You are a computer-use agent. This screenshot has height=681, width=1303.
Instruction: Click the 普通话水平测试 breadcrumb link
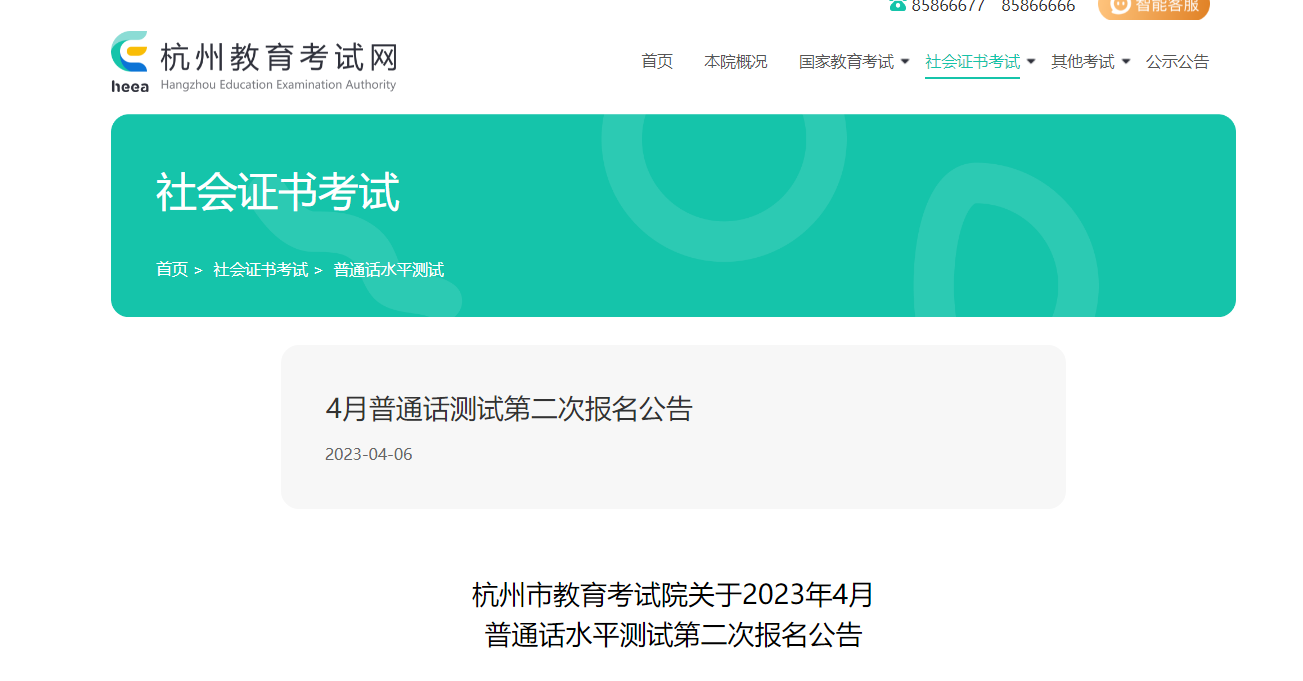tap(389, 270)
